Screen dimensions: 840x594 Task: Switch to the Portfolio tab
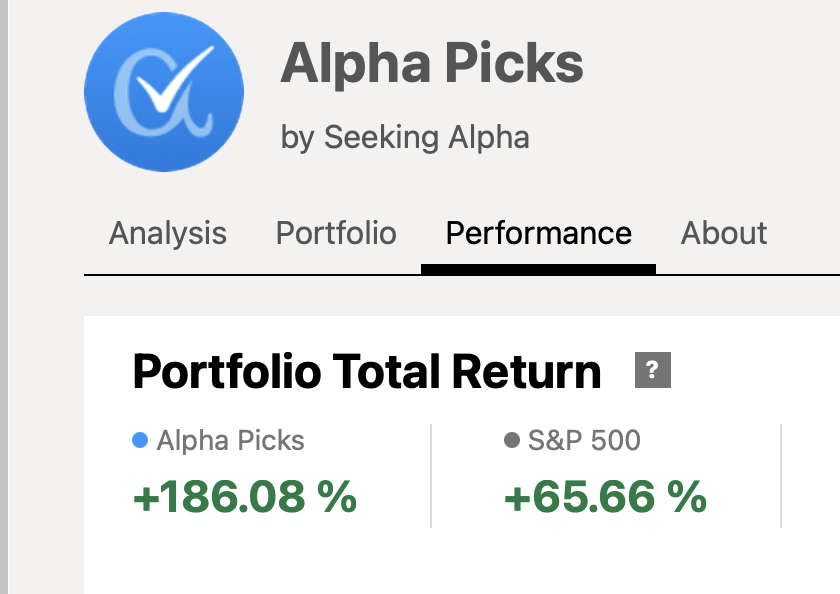tap(336, 233)
